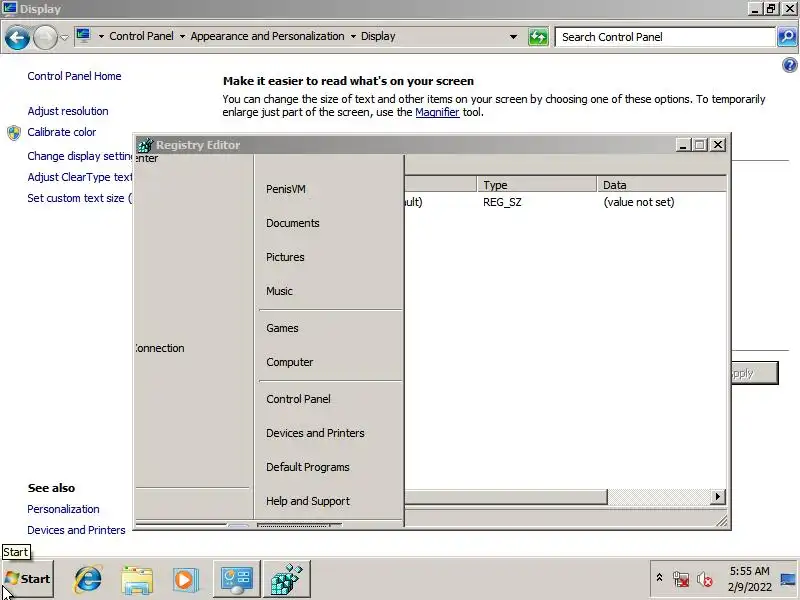Open Personalization under See also
The height and width of the screenshot is (600, 800).
(x=63, y=509)
